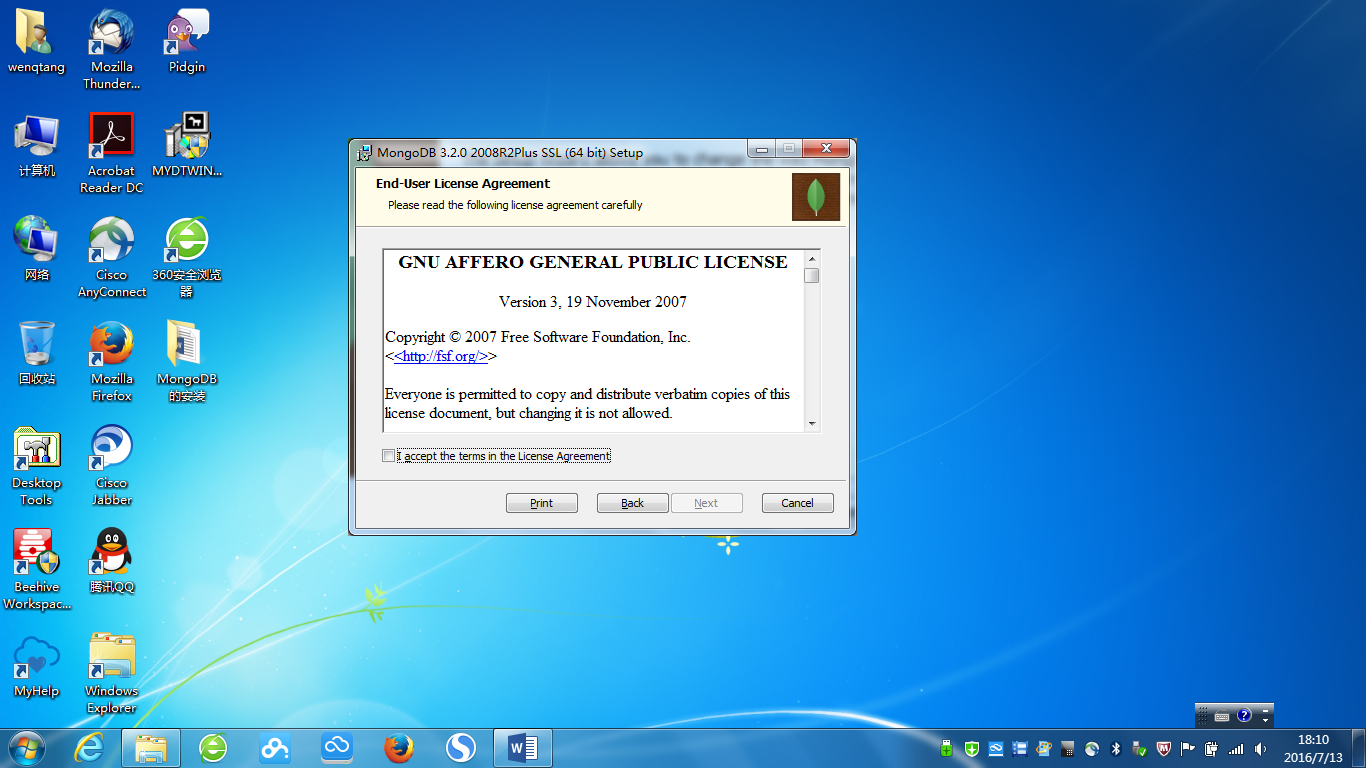Open language bar options dropdown arrow

tap(1265, 720)
